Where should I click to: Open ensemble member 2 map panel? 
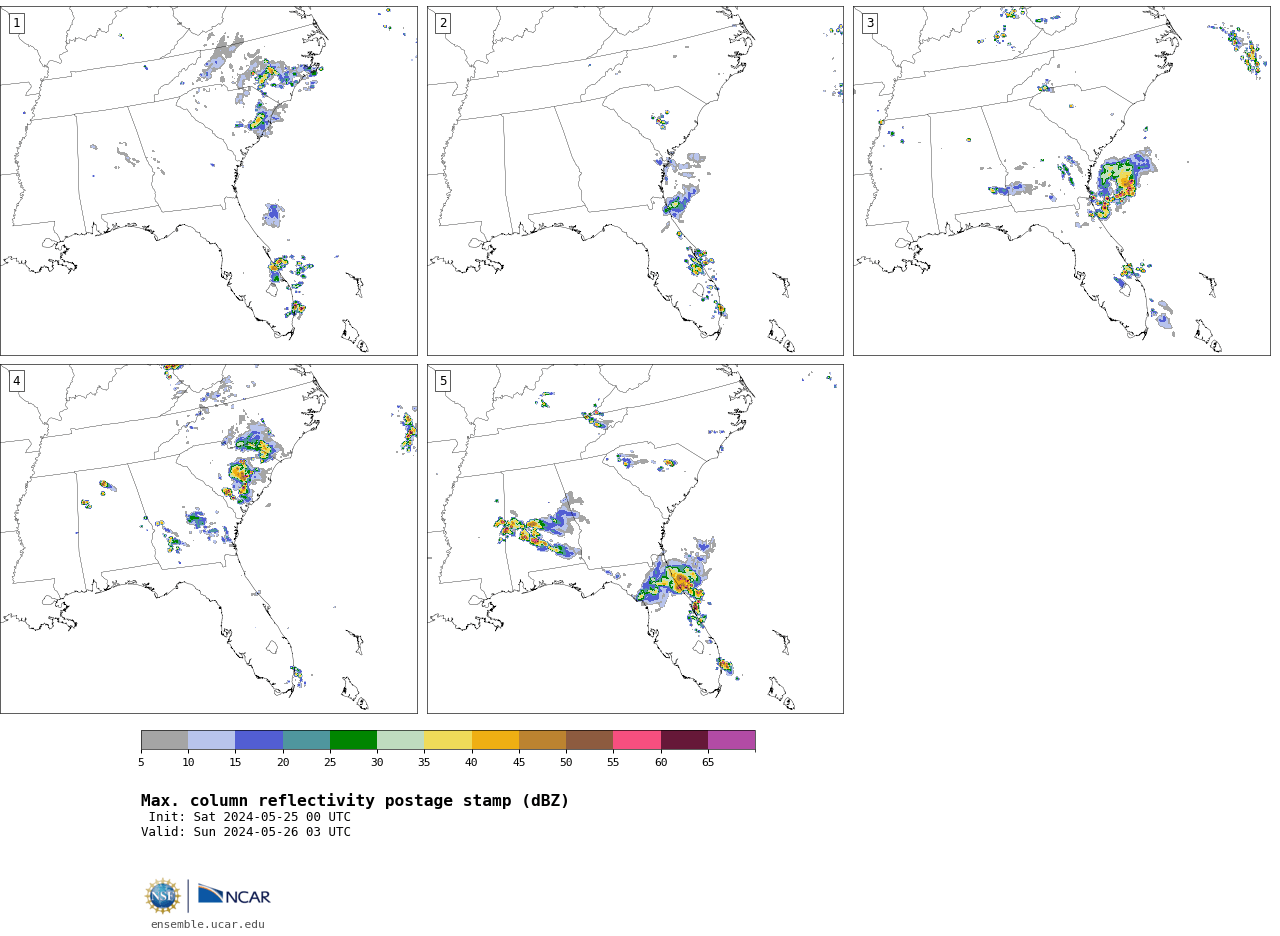pyautogui.click(x=635, y=181)
